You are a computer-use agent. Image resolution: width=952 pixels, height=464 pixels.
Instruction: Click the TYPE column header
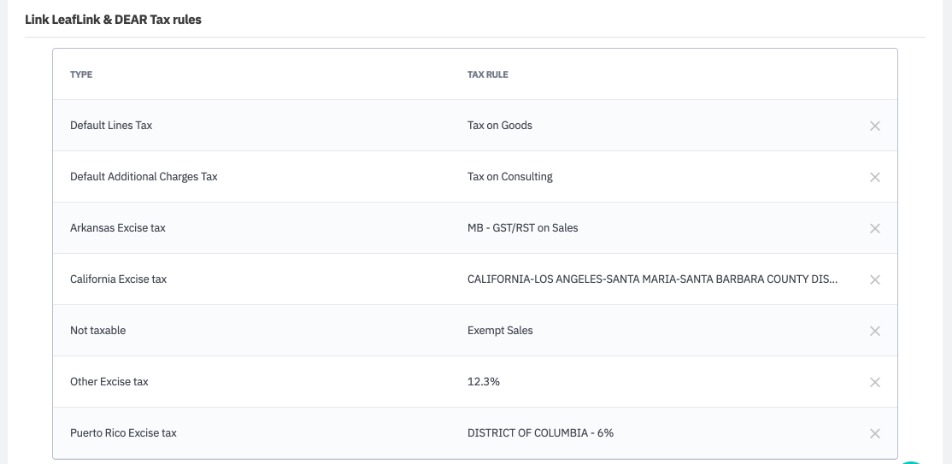(x=80, y=75)
